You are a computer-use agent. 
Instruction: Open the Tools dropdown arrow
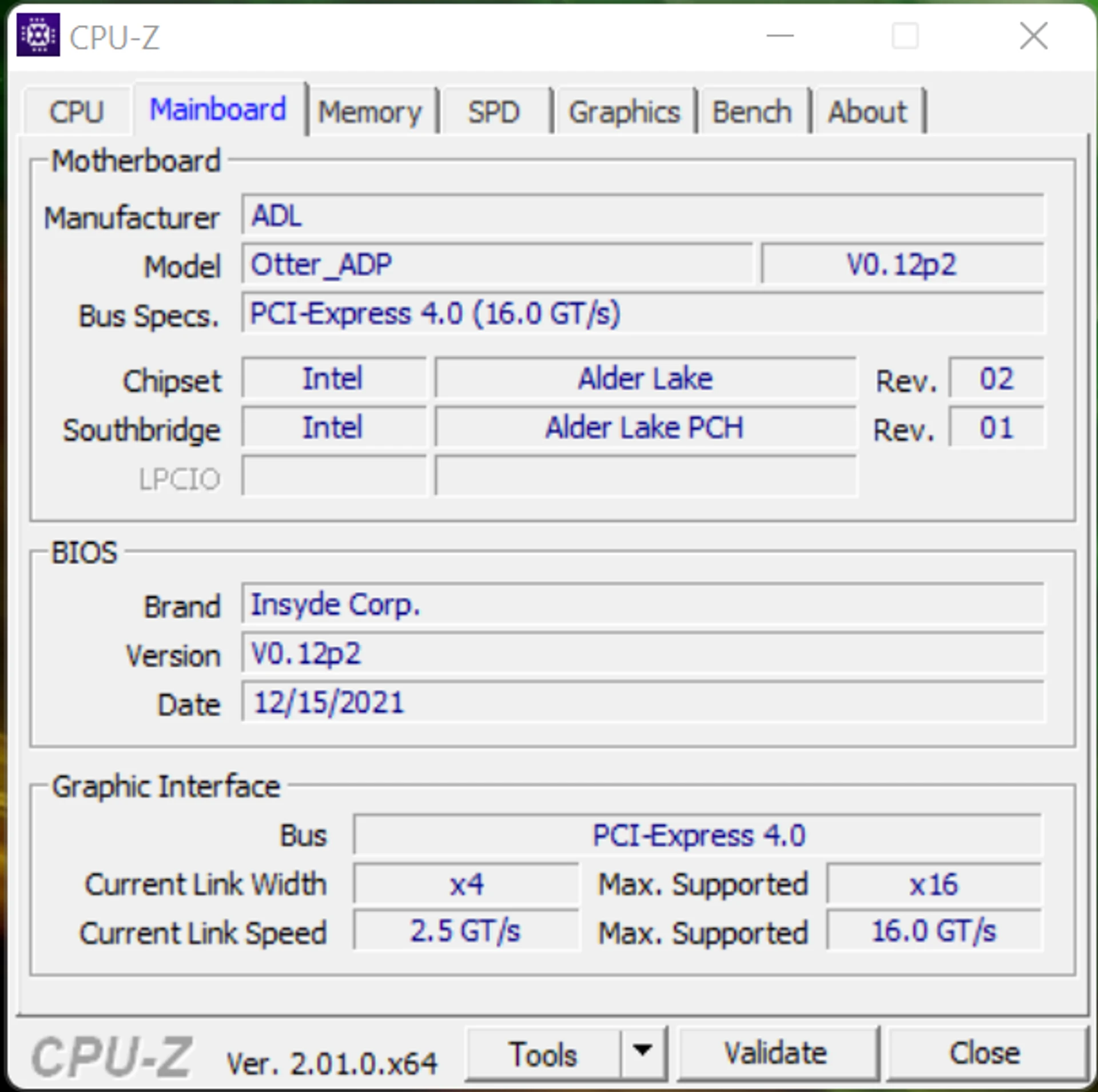[643, 1054]
